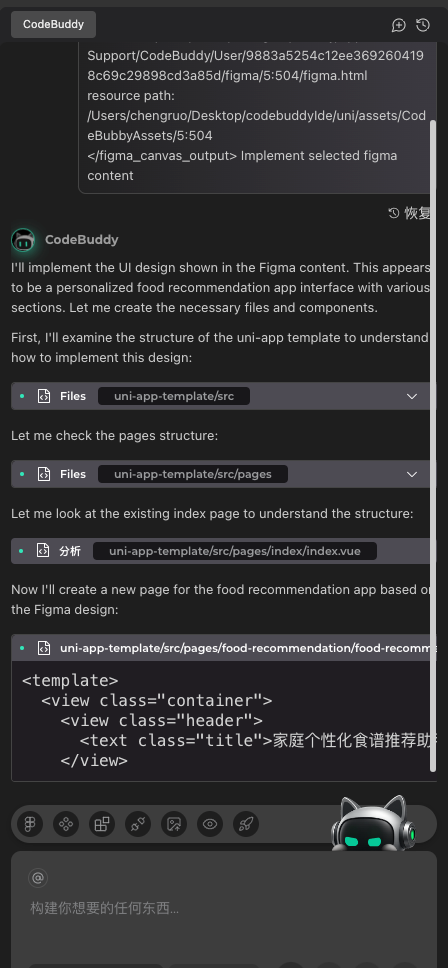This screenshot has height=968, width=448.
Task: Click the @ mention button
Action: tap(38, 877)
